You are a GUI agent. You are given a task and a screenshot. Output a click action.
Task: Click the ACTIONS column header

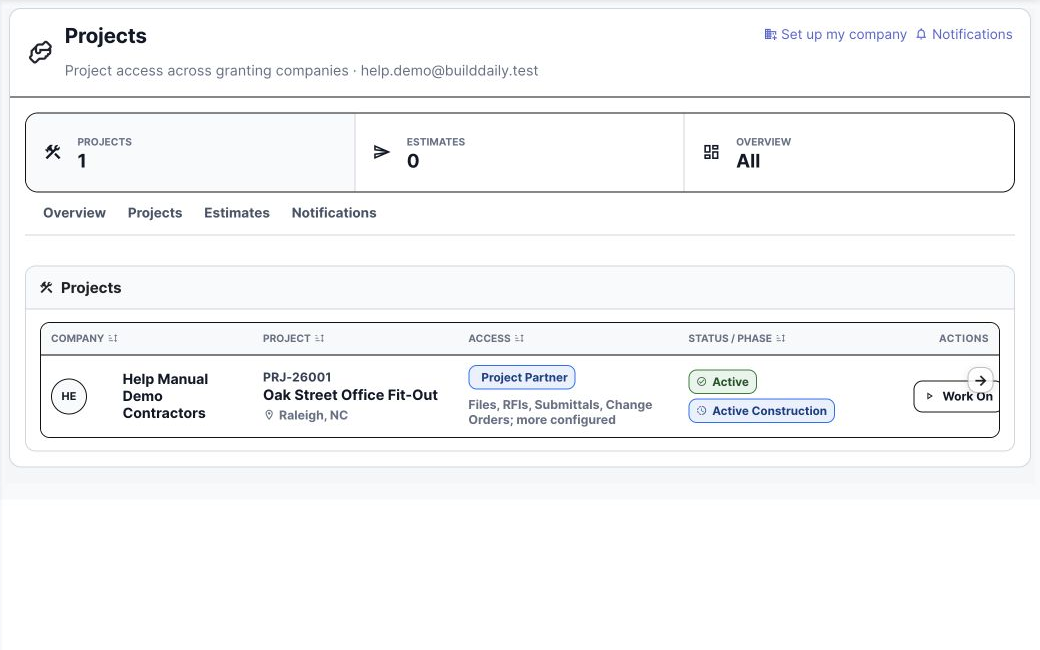(x=964, y=338)
